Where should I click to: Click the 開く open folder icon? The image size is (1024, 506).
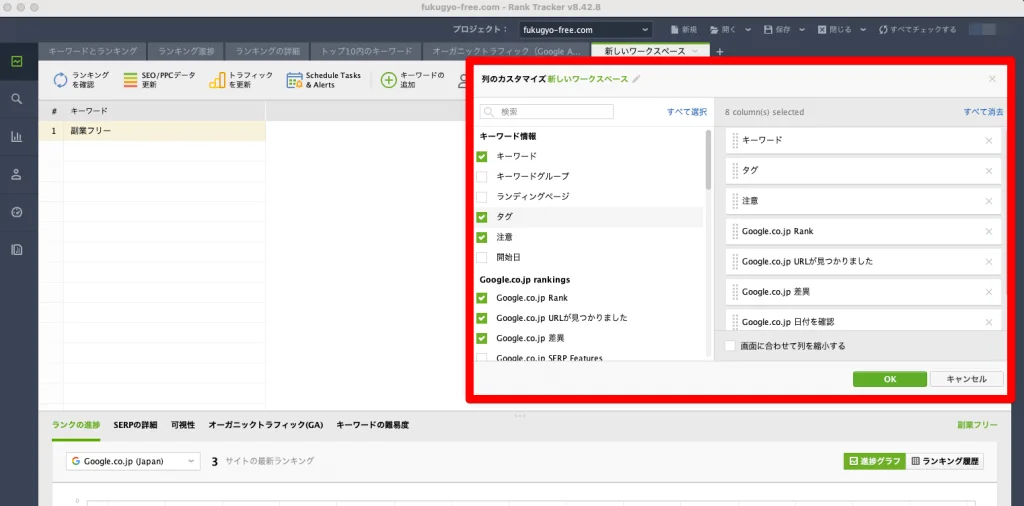point(714,29)
